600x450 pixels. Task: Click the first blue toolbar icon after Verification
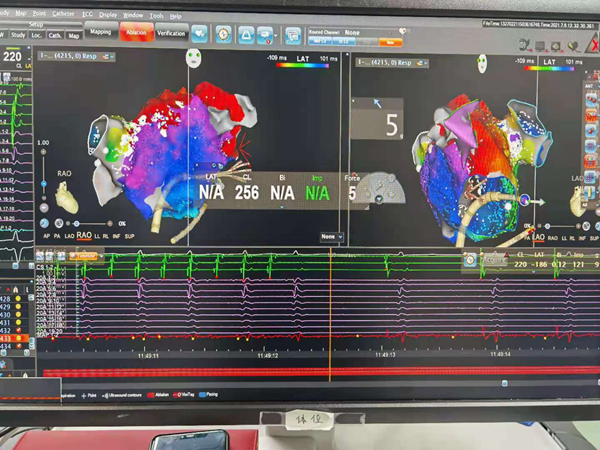point(199,35)
